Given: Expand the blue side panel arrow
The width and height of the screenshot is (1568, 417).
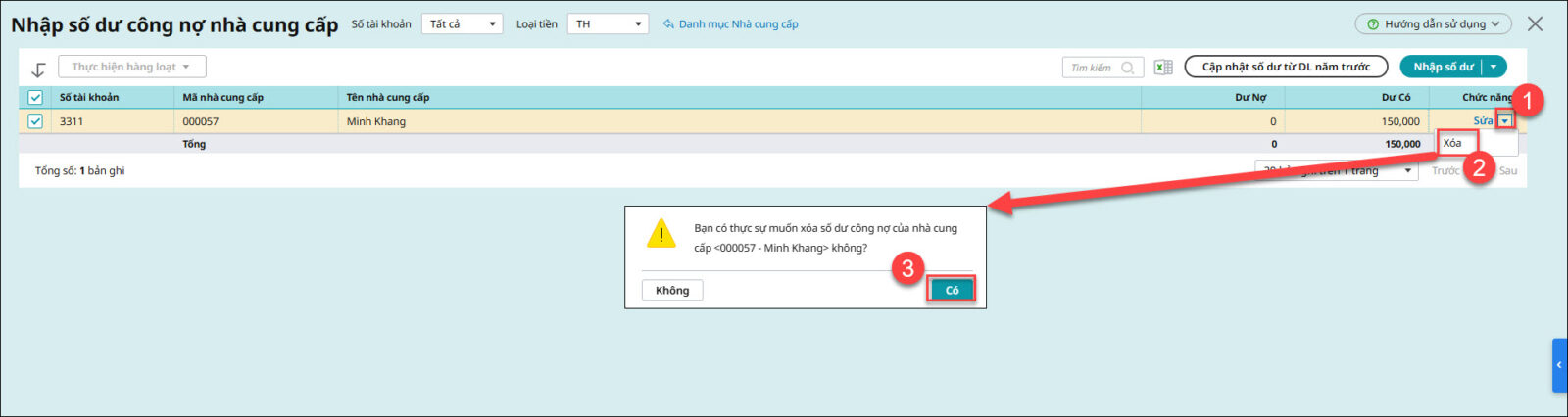Looking at the screenshot, I should point(1559,365).
